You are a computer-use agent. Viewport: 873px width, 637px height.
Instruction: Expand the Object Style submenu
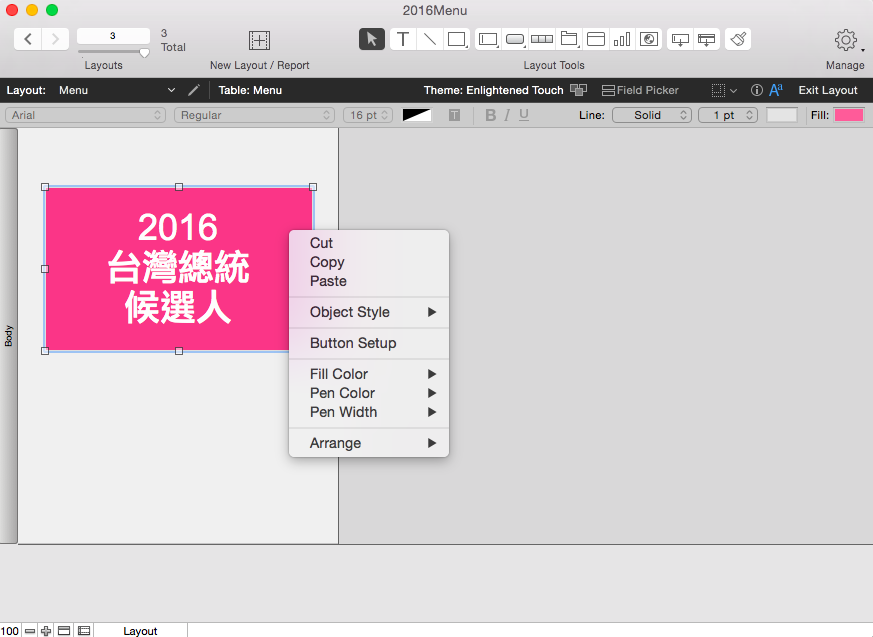[369, 312]
